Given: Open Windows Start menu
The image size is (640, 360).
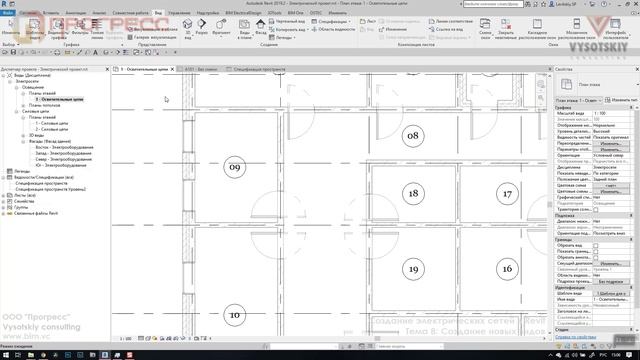Looking at the screenshot, I should coord(5,355).
